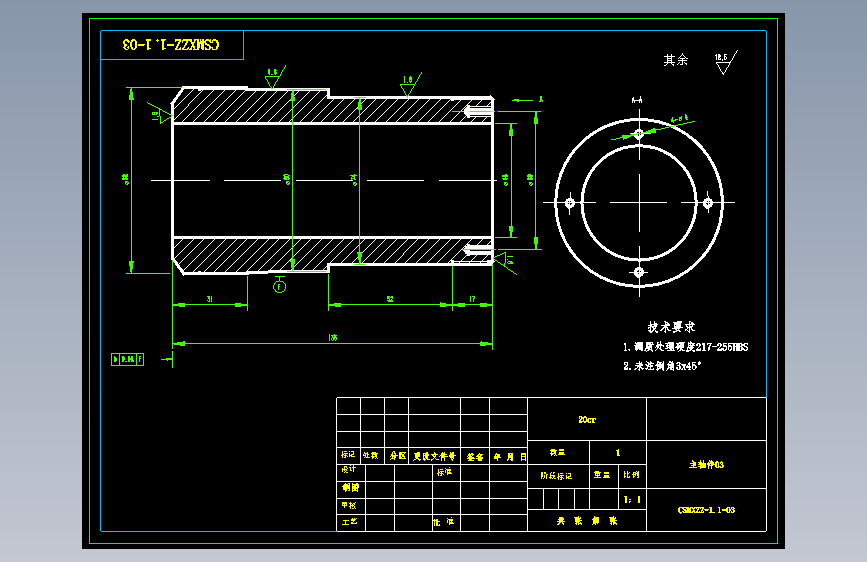The image size is (867, 562).
Task: Select the 标记 column header
Action: click(348, 454)
